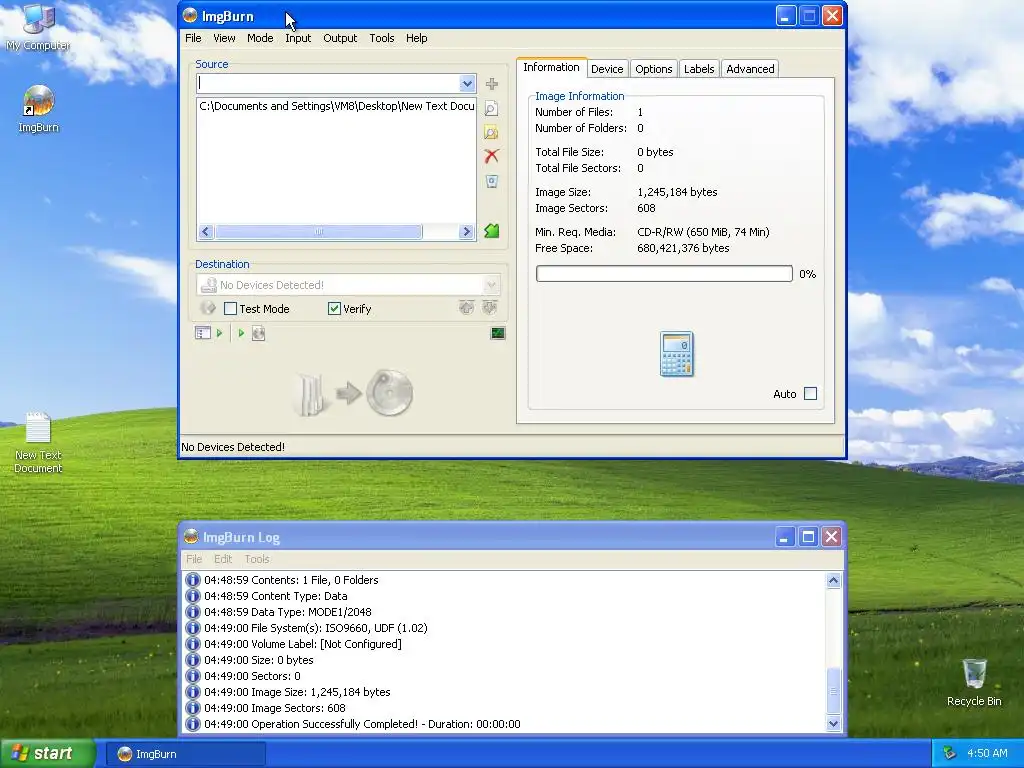1024x768 pixels.
Task: Open Edit menu in ImgBurn Log window
Action: pos(223,559)
